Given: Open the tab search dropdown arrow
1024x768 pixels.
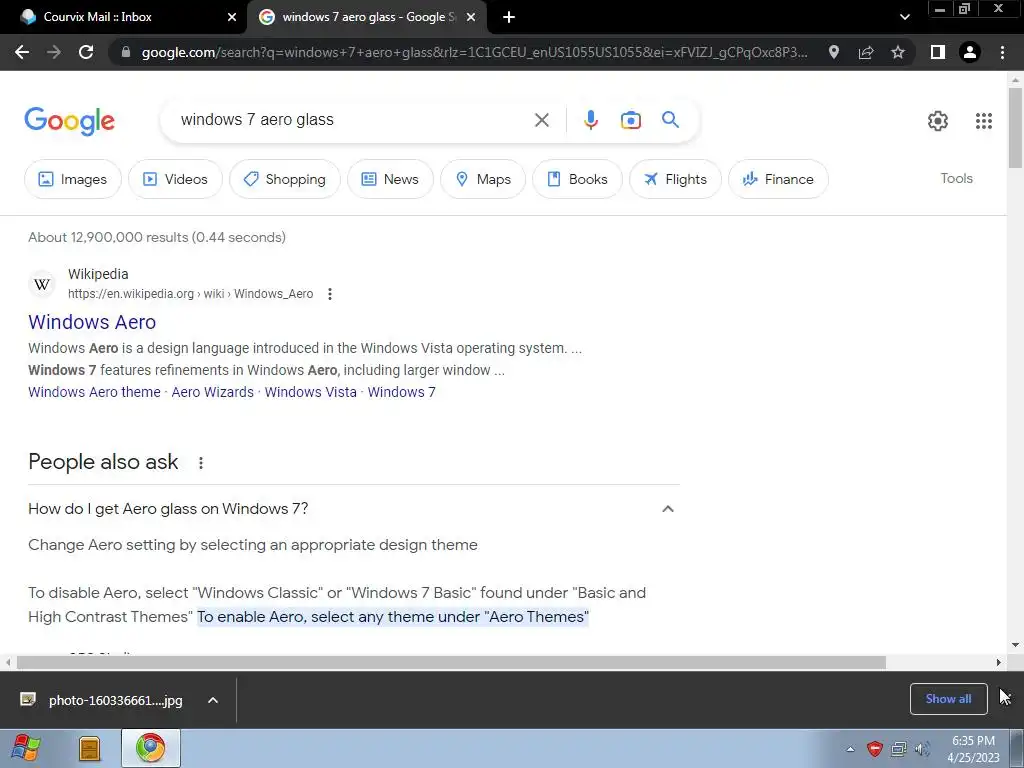Looking at the screenshot, I should (x=904, y=17).
